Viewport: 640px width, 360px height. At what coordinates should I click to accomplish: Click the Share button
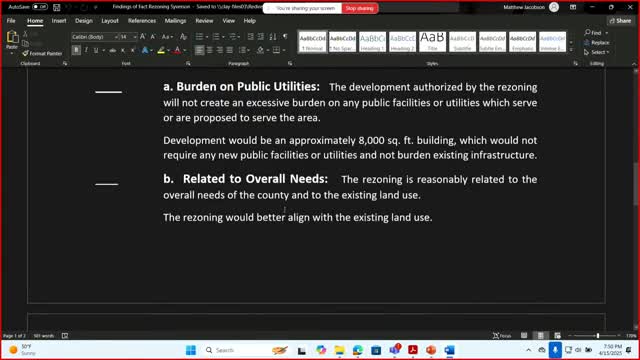tap(620, 20)
